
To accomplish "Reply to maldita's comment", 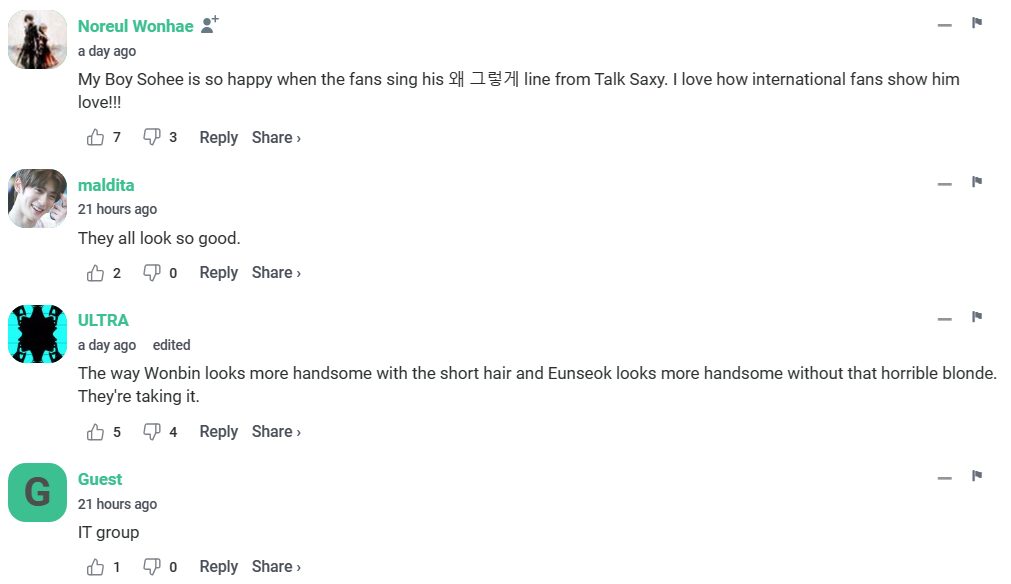I will tap(218, 273).
